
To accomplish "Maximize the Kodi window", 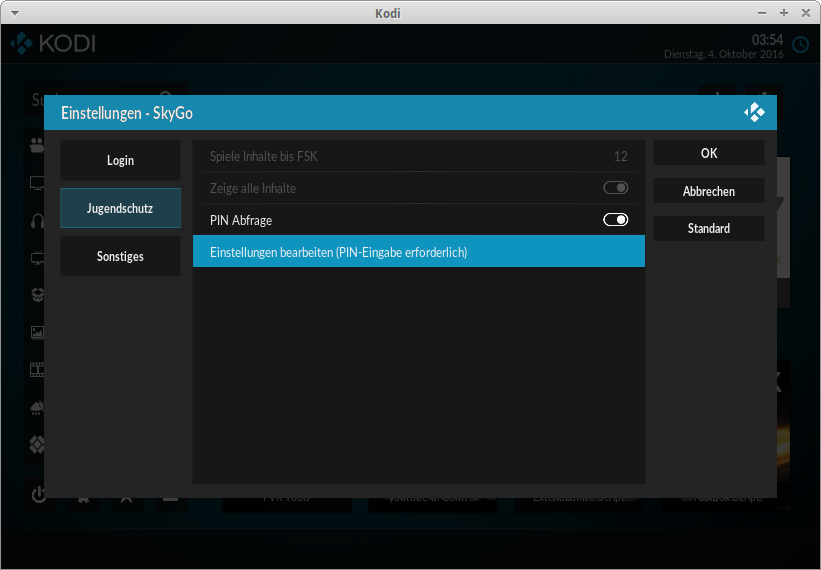I will point(784,13).
